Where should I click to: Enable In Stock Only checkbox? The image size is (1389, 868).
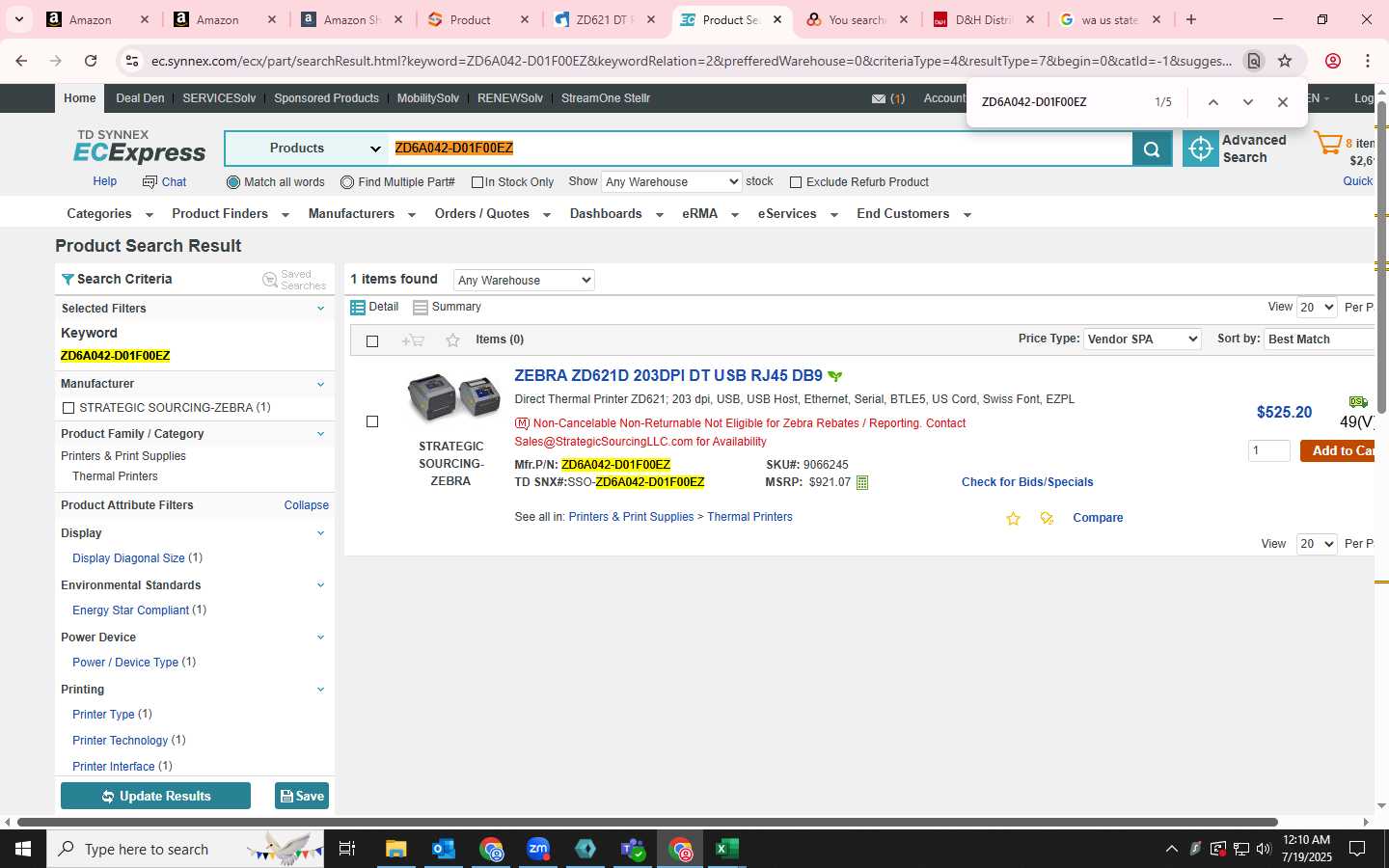click(x=477, y=182)
